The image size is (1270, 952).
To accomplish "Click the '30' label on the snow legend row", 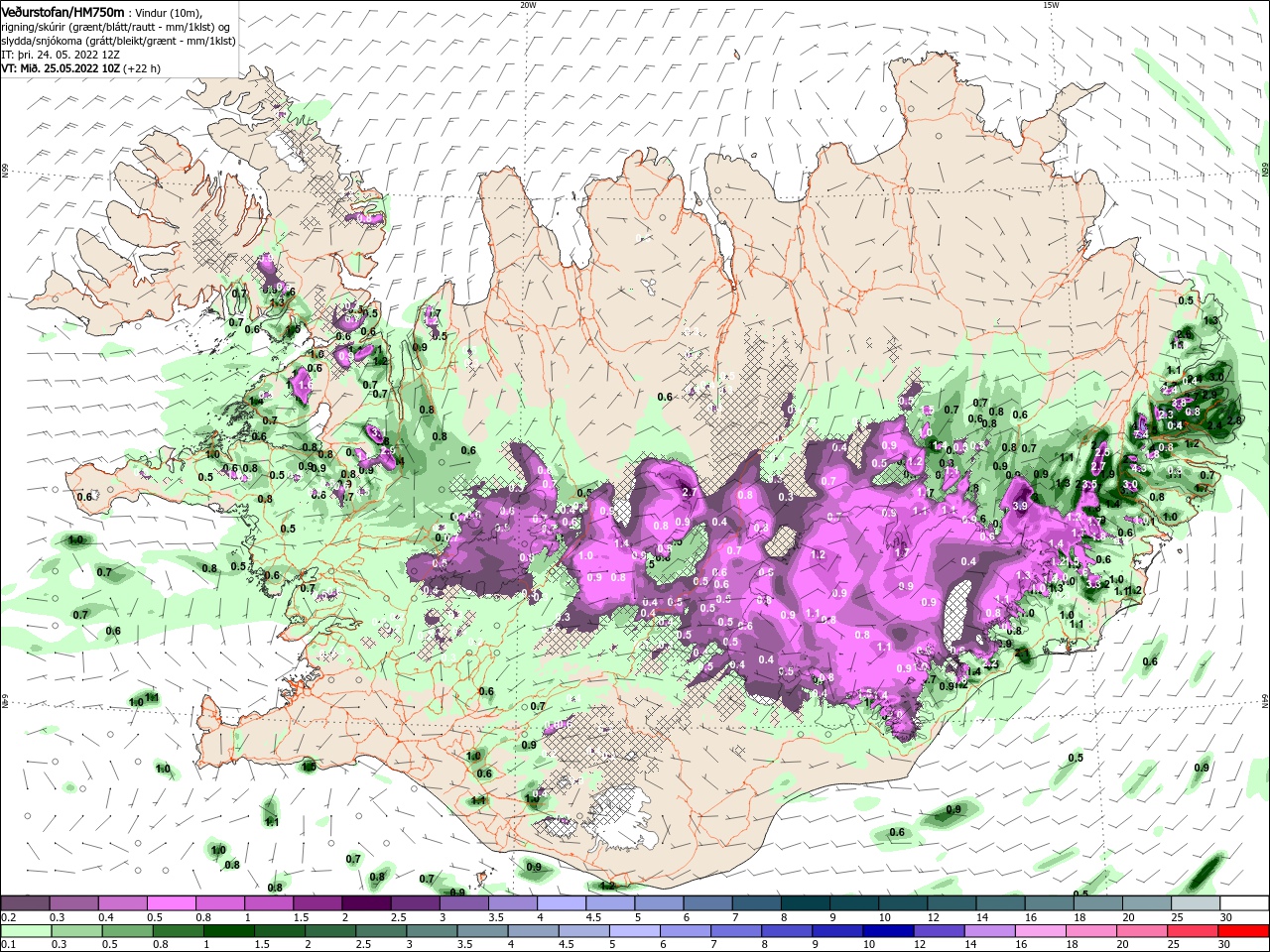I will [1225, 917].
